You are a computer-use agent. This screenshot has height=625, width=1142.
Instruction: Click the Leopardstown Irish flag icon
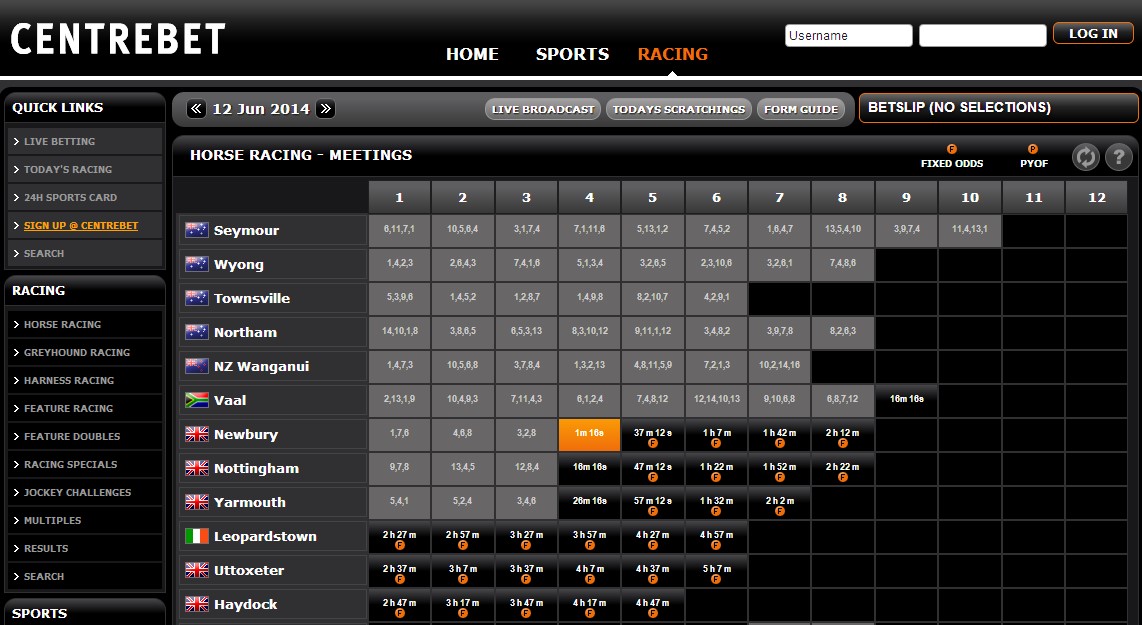click(197, 536)
